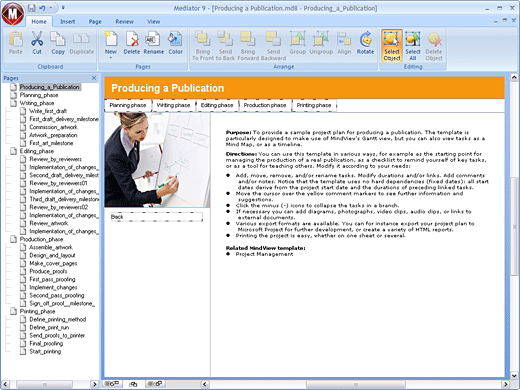Select Review_artwork page in tree
This screenshot has height=390, width=520.
point(49,223)
